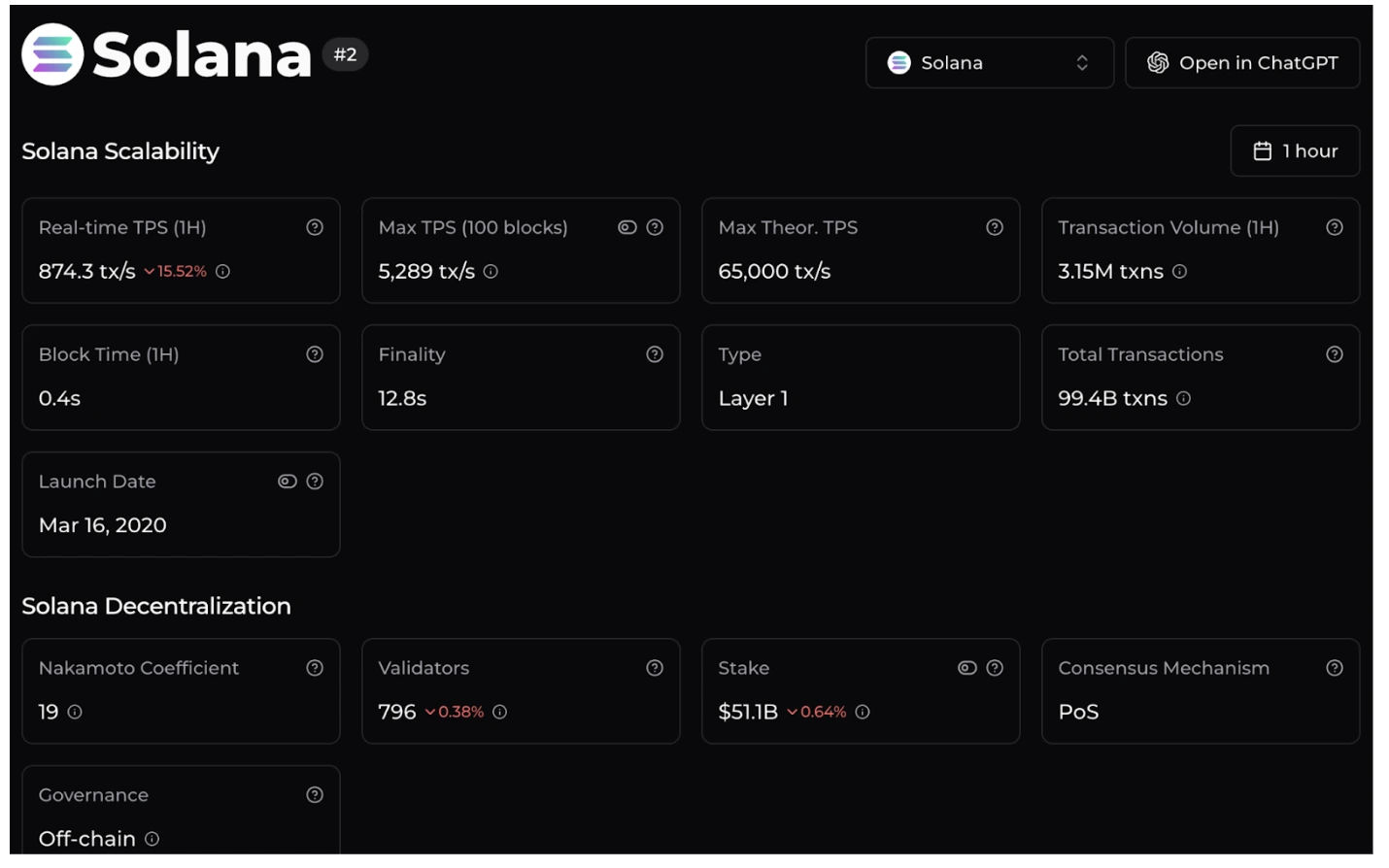Click the #2 rank badge
1389x868 pixels.
click(x=345, y=54)
